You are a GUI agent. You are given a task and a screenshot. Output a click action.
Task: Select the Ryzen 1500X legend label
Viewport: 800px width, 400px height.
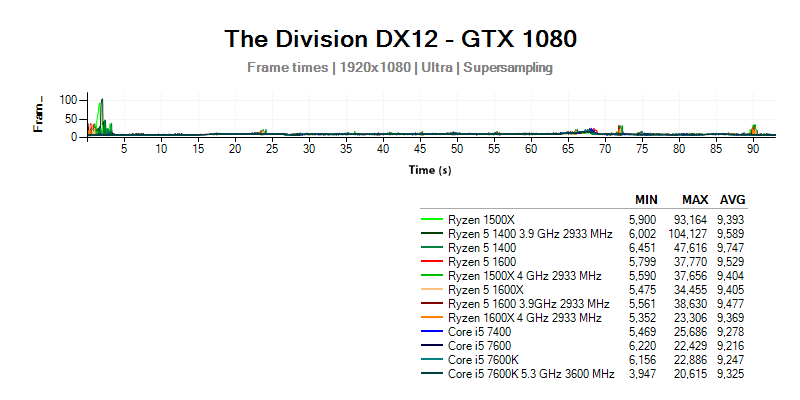click(x=482, y=220)
